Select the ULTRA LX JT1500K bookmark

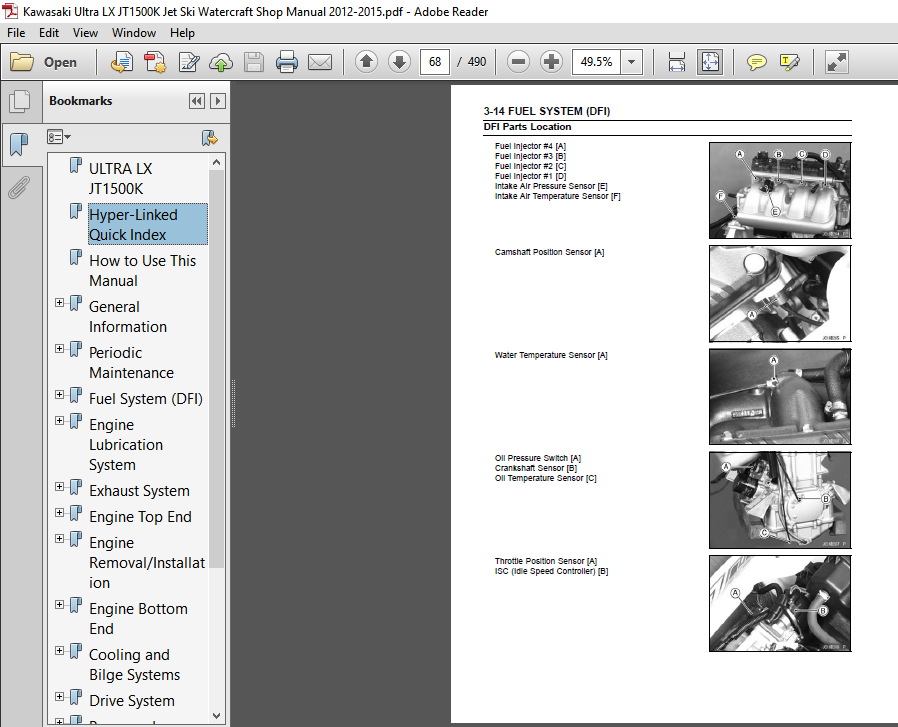121,179
